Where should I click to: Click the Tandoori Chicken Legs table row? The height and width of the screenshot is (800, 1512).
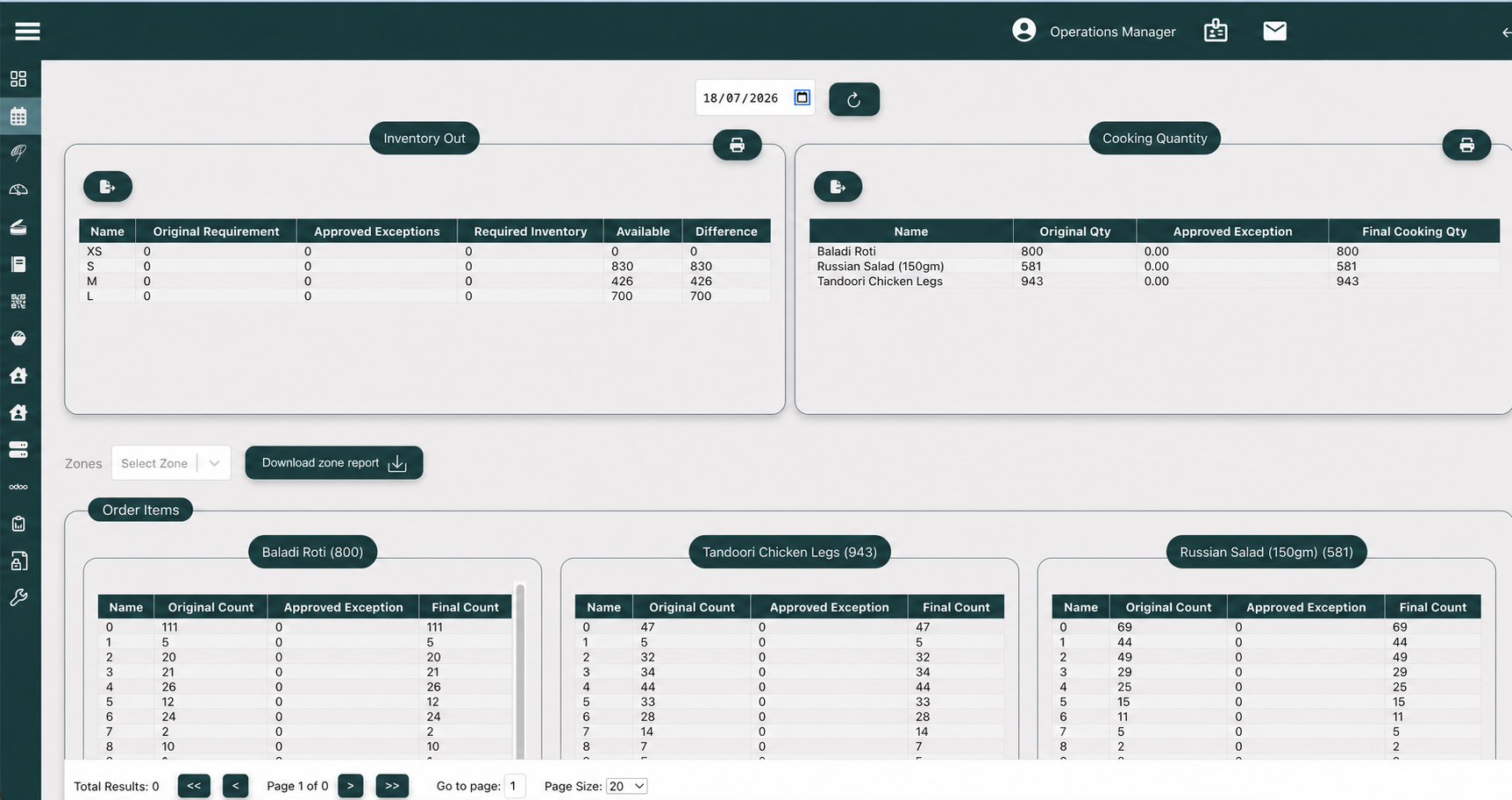[x=1154, y=281]
